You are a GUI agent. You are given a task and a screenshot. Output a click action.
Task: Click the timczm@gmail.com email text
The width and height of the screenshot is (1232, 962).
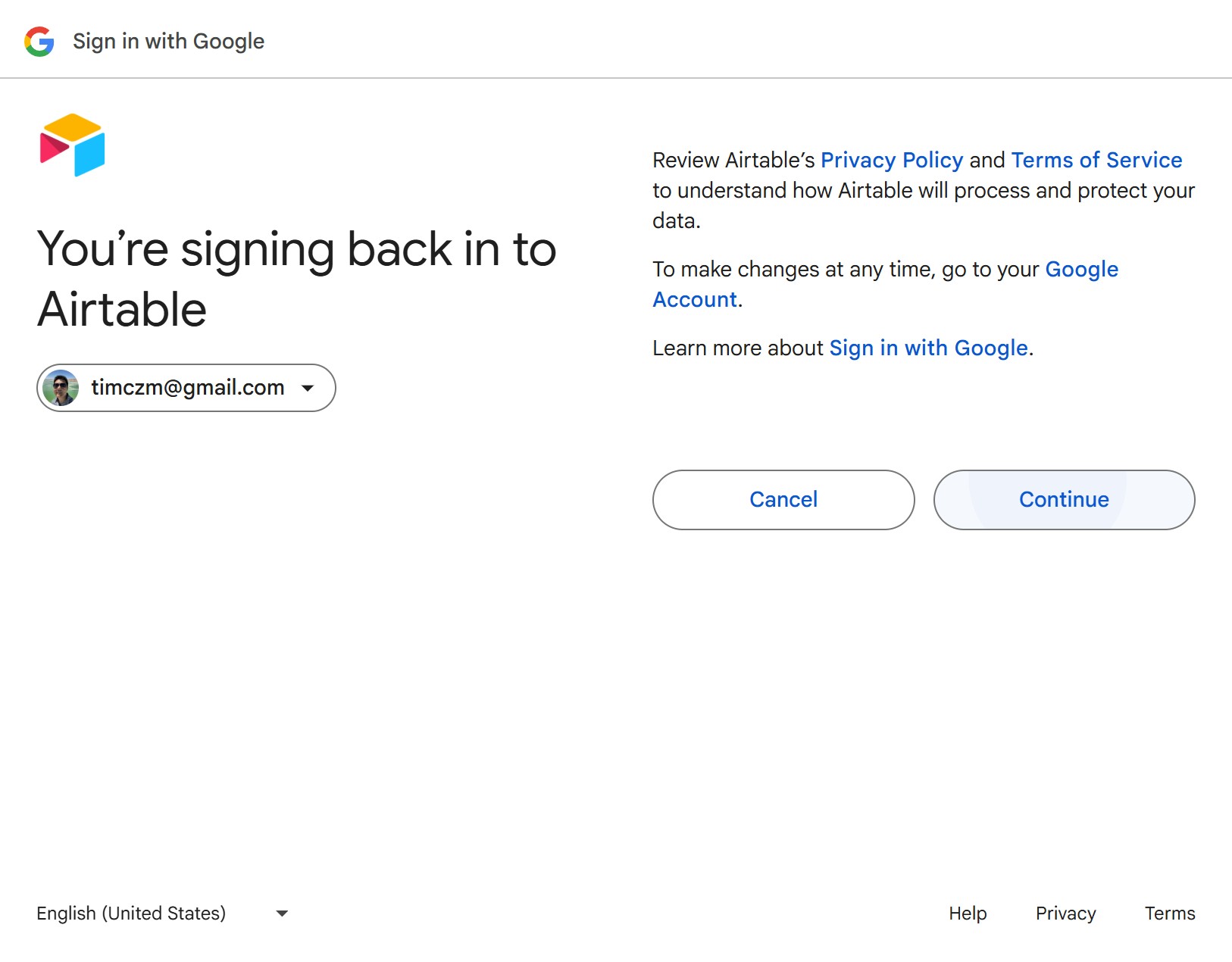coord(188,388)
